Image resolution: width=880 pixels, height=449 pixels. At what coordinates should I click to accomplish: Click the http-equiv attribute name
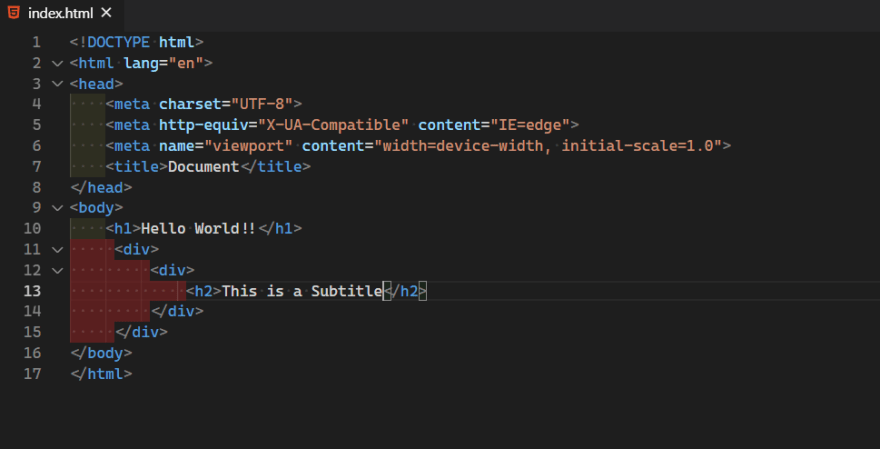(x=204, y=125)
